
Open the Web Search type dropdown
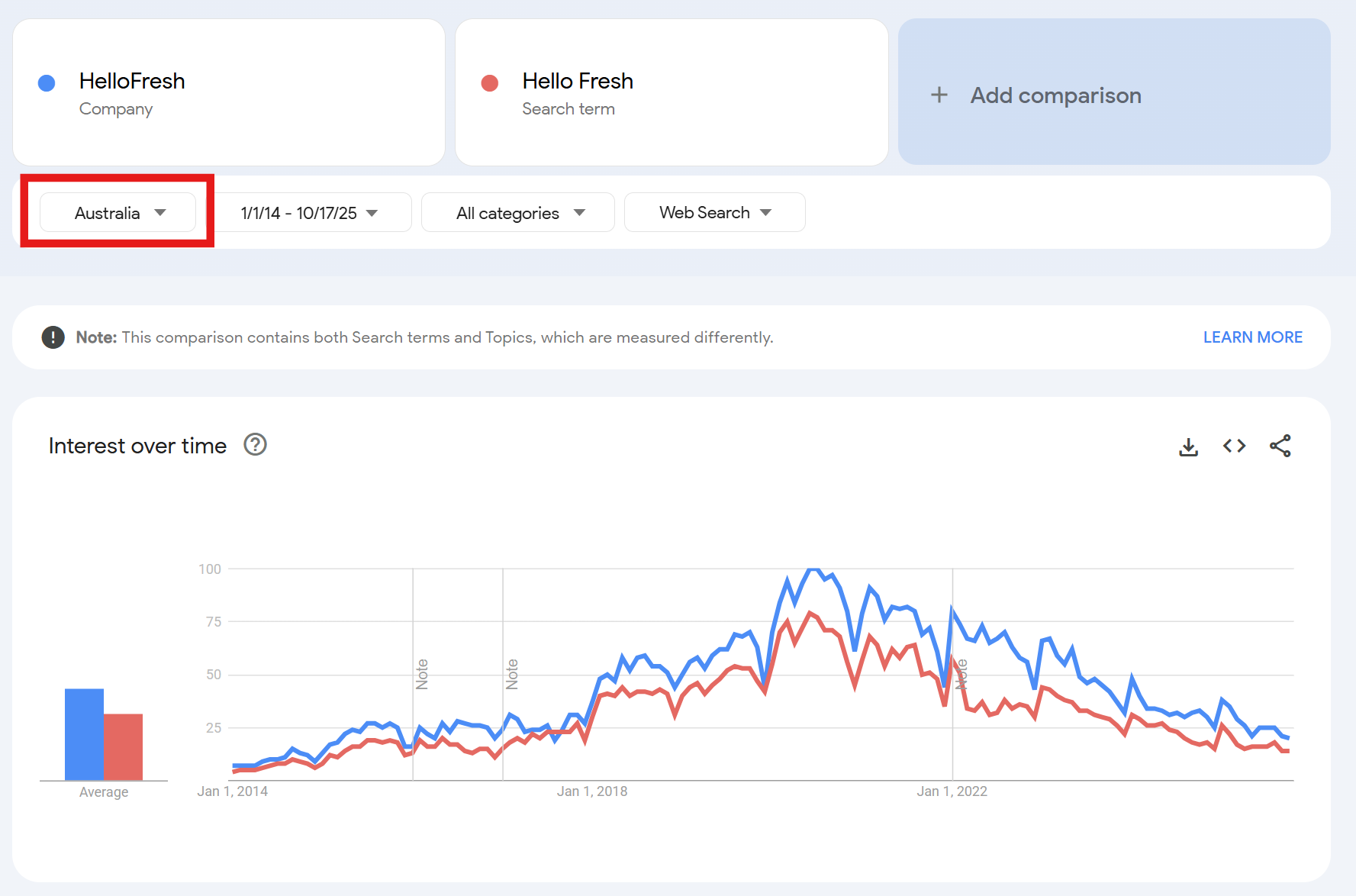click(714, 212)
